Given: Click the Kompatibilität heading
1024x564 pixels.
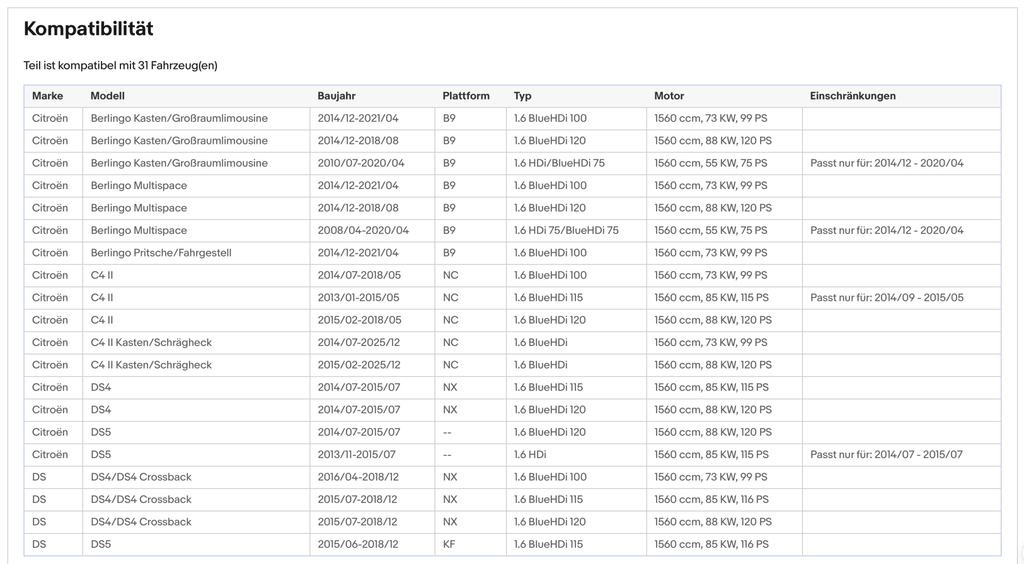Looking at the screenshot, I should (89, 29).
